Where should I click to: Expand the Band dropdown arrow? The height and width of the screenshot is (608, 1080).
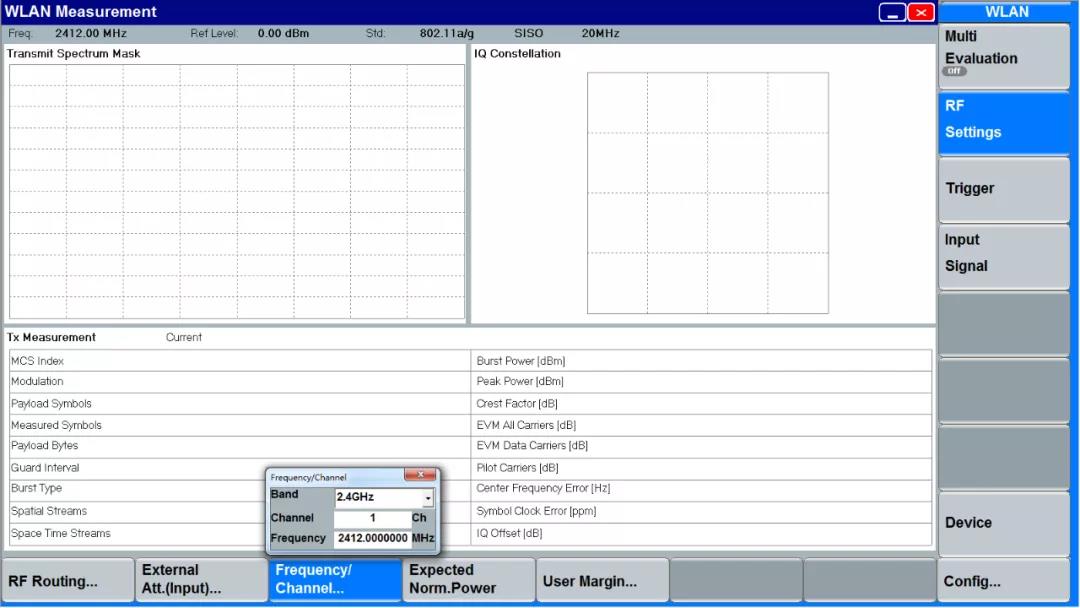click(x=428, y=498)
